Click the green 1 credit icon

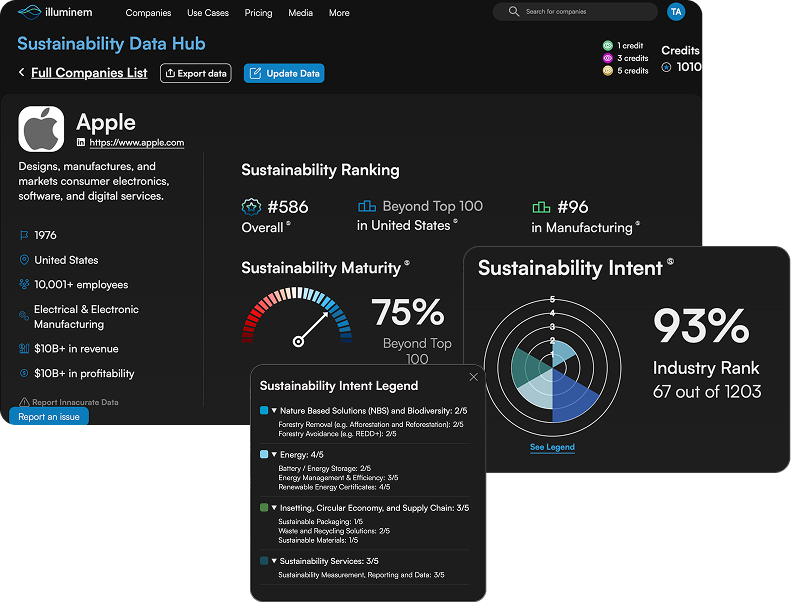coord(608,45)
